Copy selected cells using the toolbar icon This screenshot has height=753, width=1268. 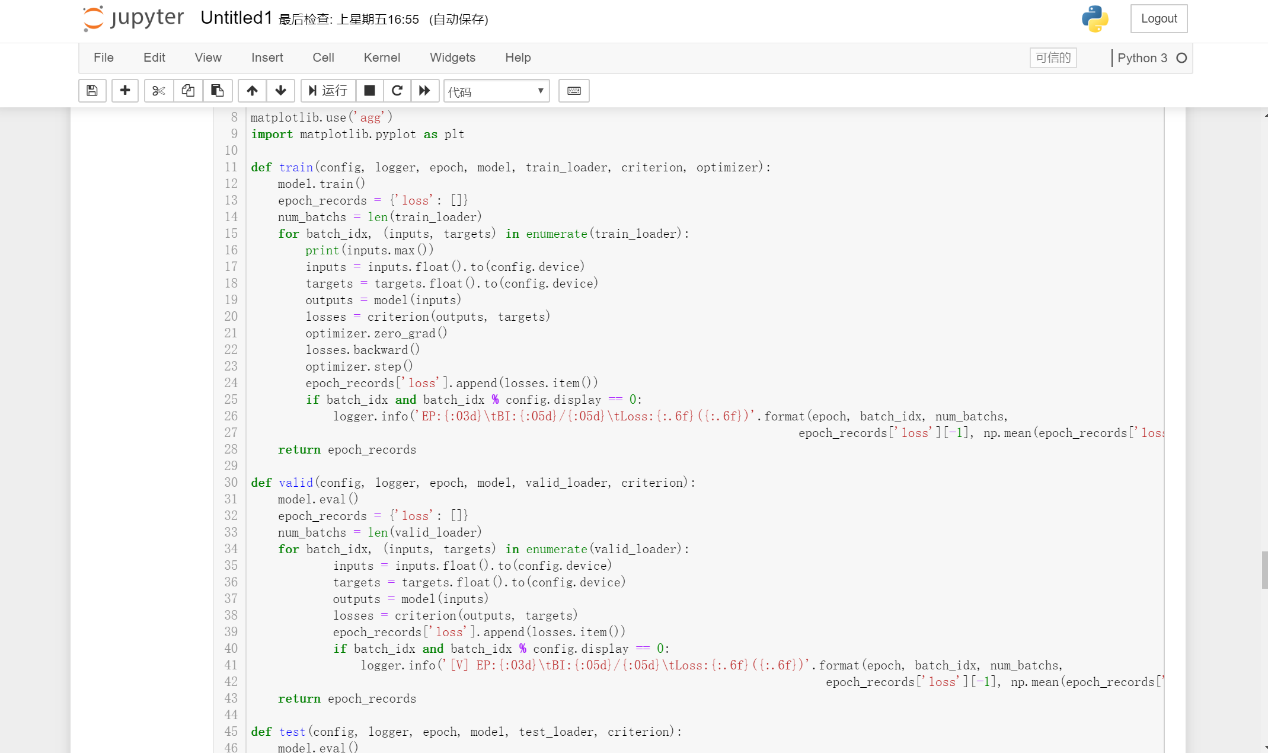point(188,91)
